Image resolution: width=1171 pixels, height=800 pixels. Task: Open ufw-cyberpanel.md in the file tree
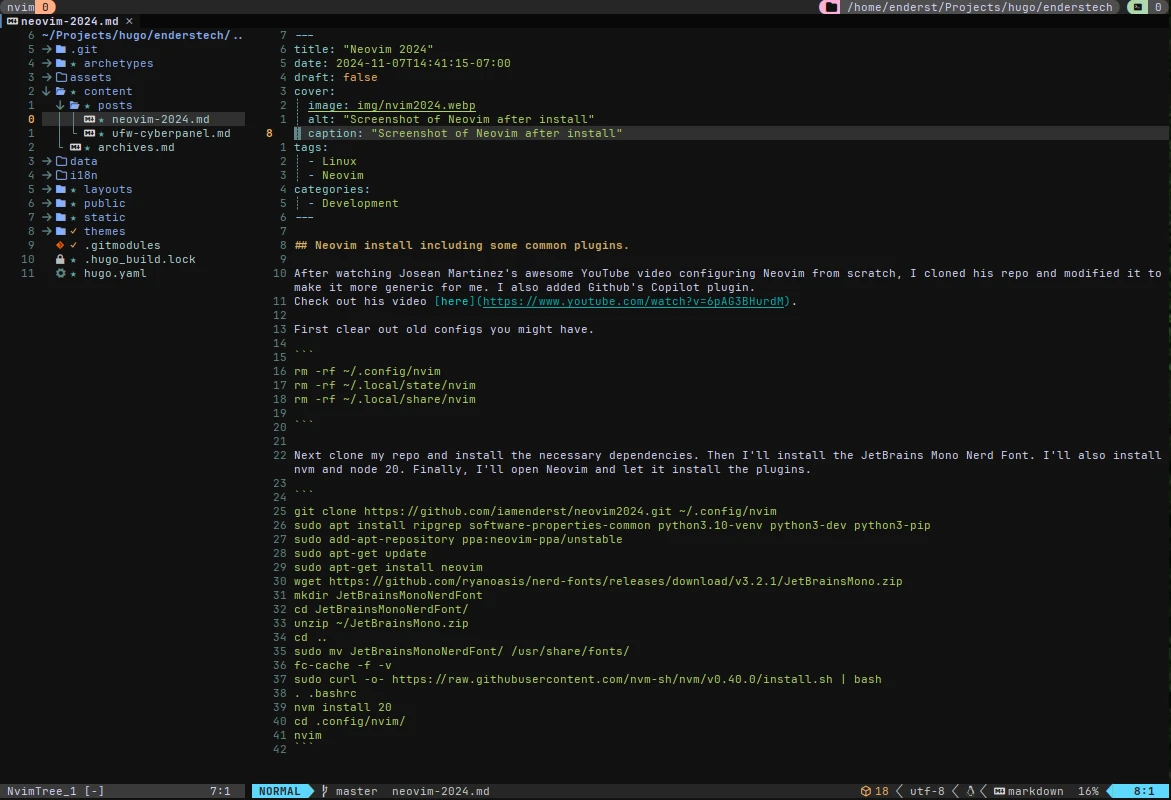tap(171, 134)
